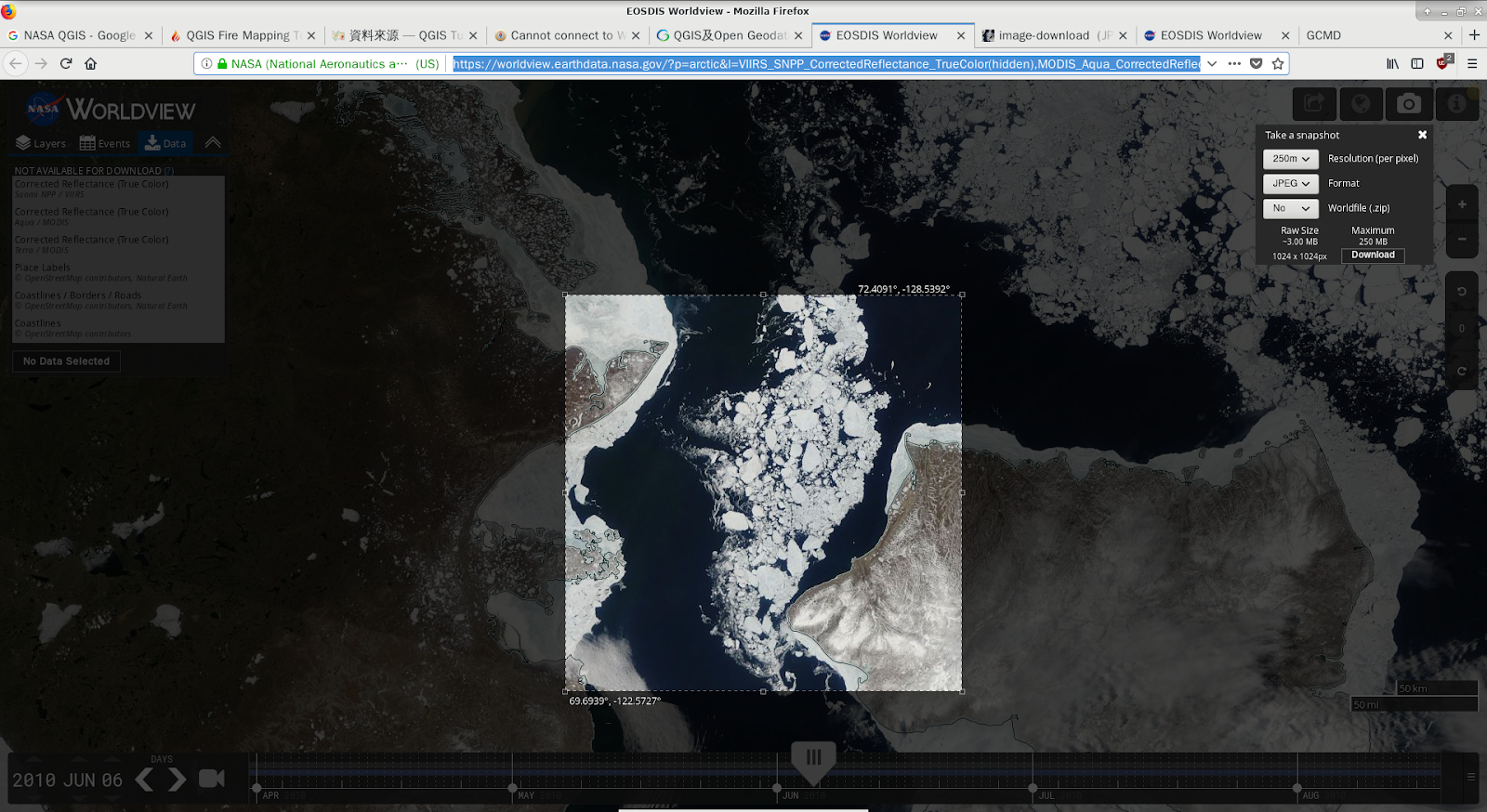This screenshot has height=812, width=1487.
Task: Toggle Firefox sidebar view
Action: point(1417,63)
